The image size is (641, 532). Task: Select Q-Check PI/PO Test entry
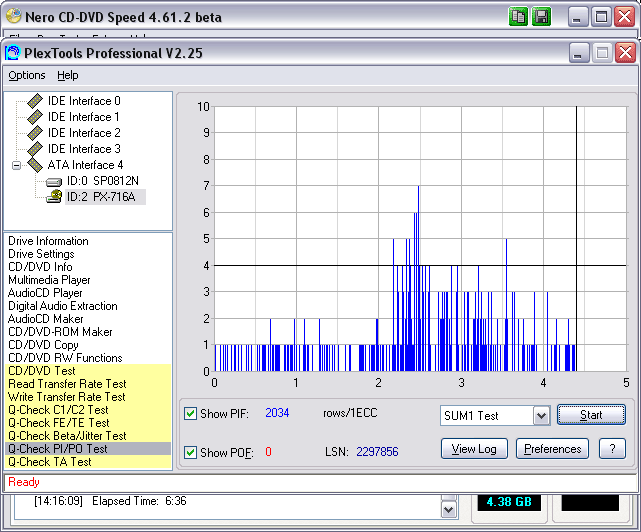pyautogui.click(x=88, y=449)
